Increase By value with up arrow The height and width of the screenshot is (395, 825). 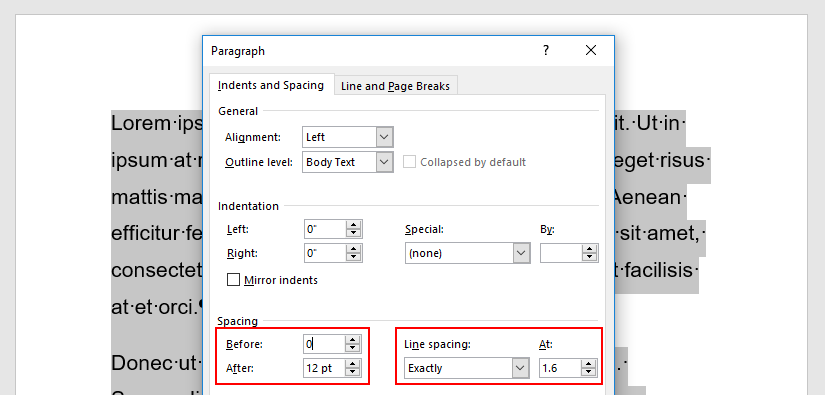590,249
